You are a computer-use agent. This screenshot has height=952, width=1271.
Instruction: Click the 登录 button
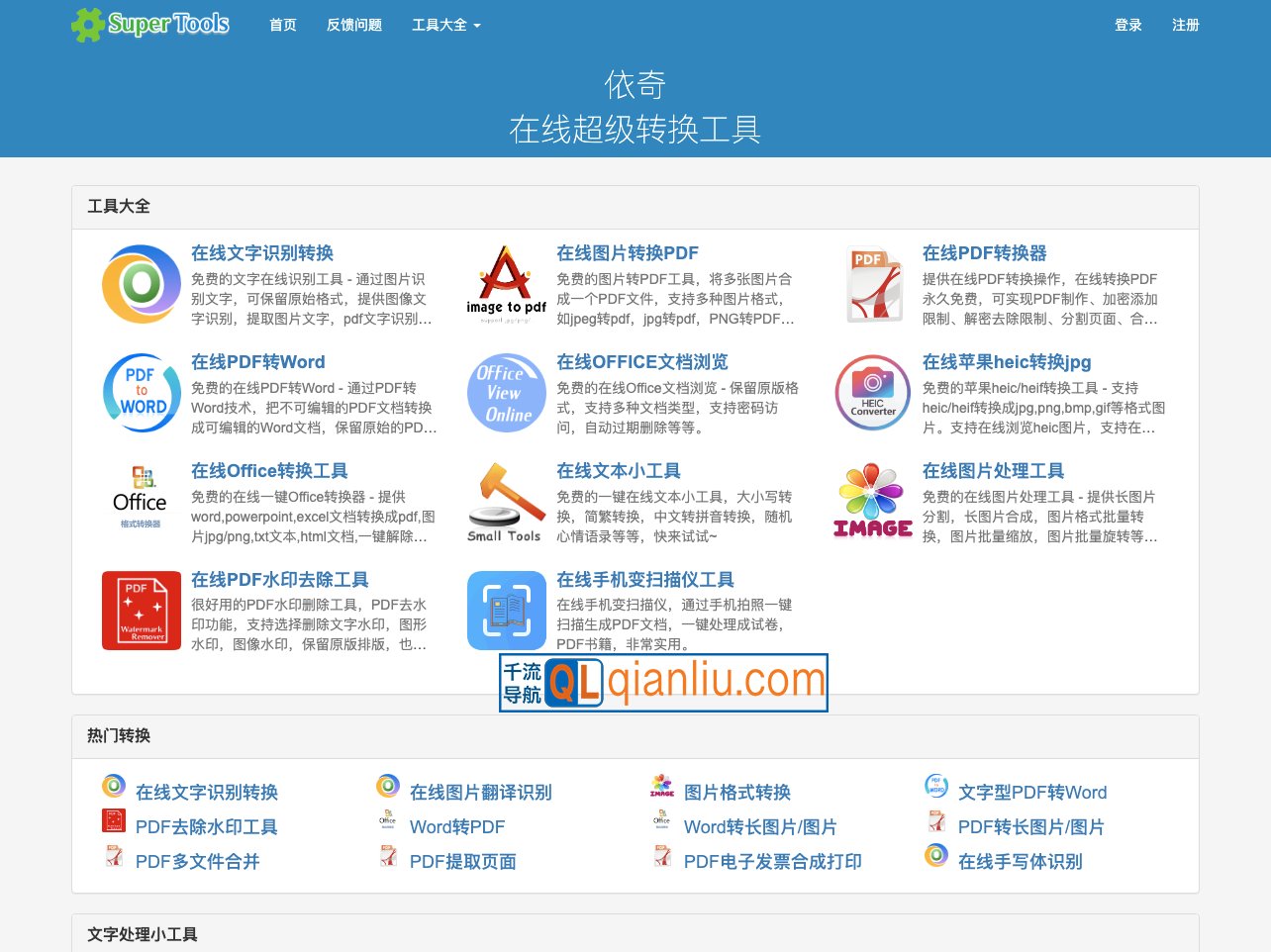1127,26
